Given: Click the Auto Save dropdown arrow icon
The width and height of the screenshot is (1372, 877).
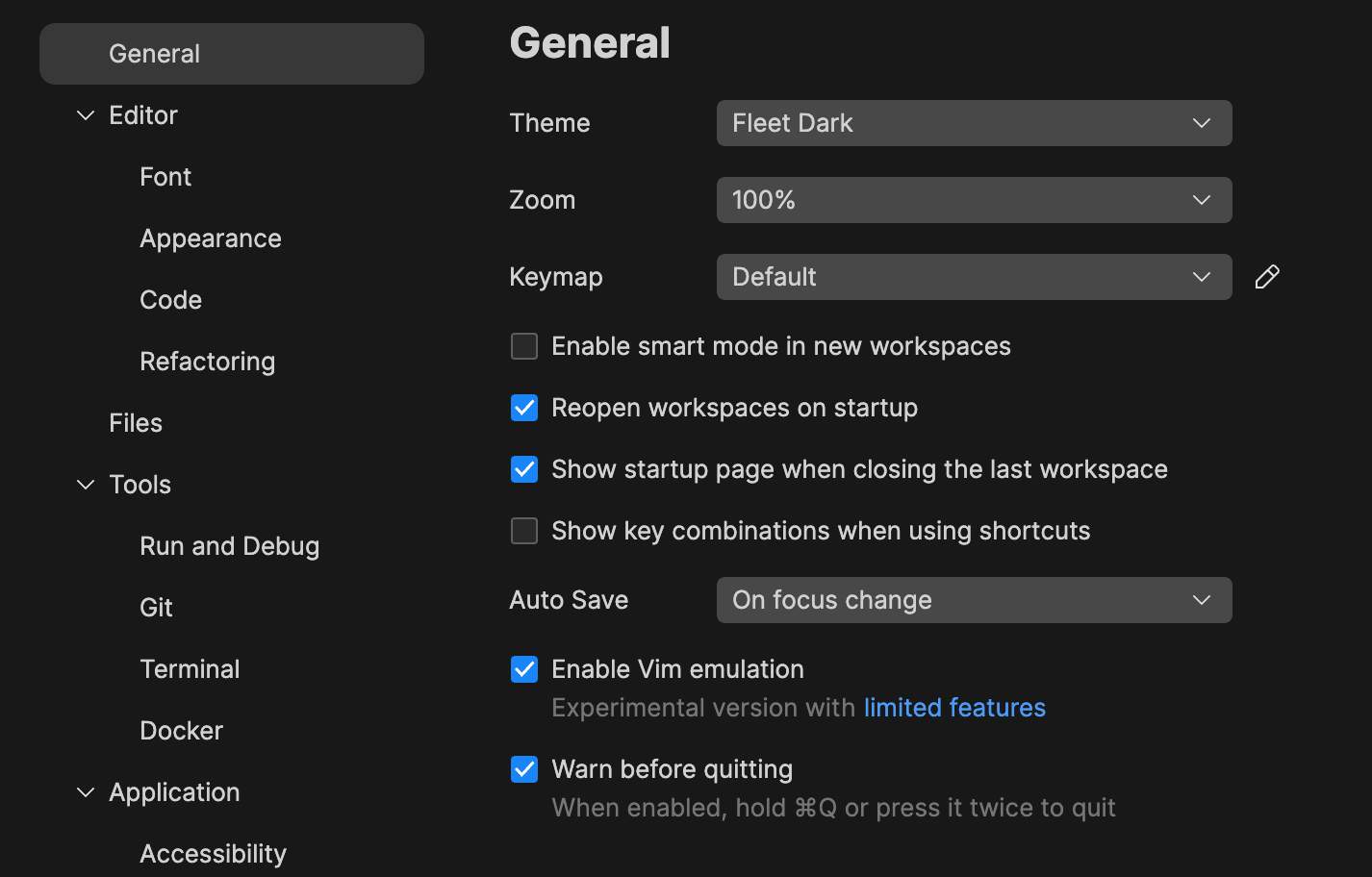Looking at the screenshot, I should [1201, 600].
